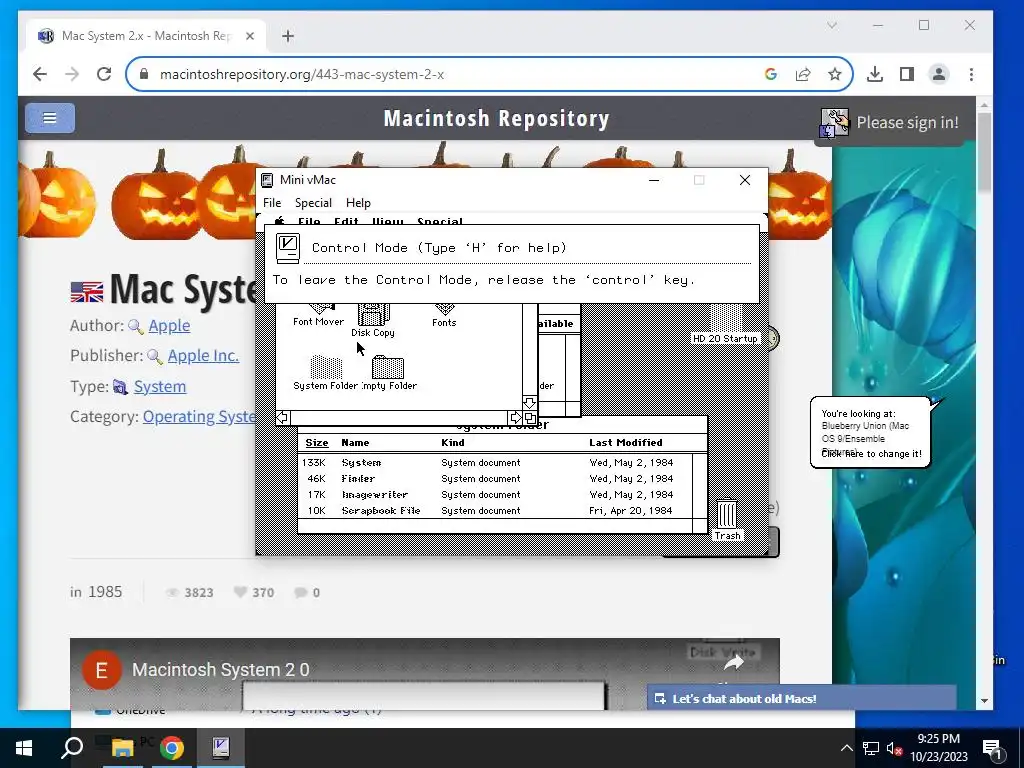
Task: Reload the page
Action: pos(104,74)
